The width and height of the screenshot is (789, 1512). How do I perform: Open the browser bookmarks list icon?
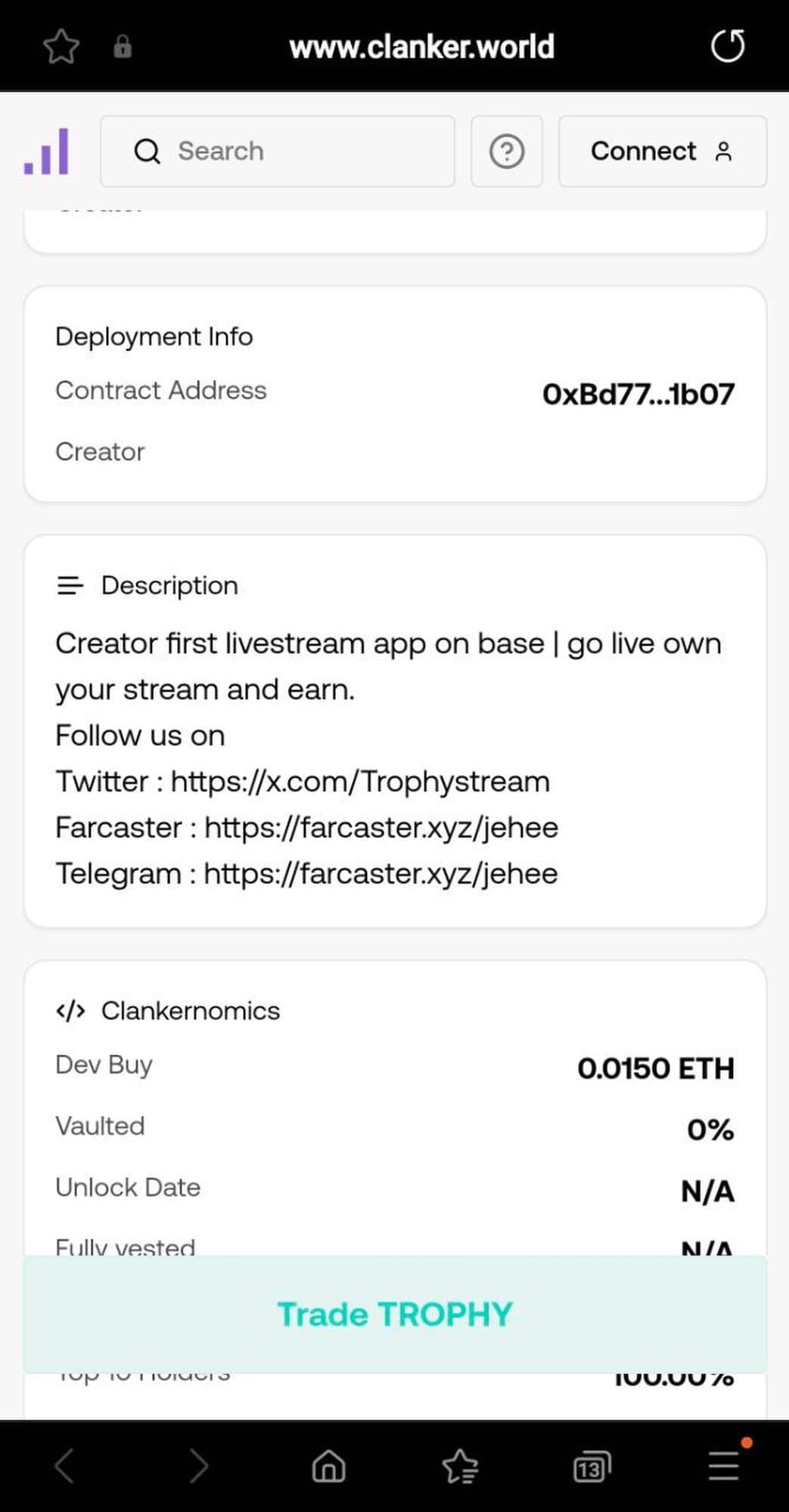click(x=460, y=1467)
